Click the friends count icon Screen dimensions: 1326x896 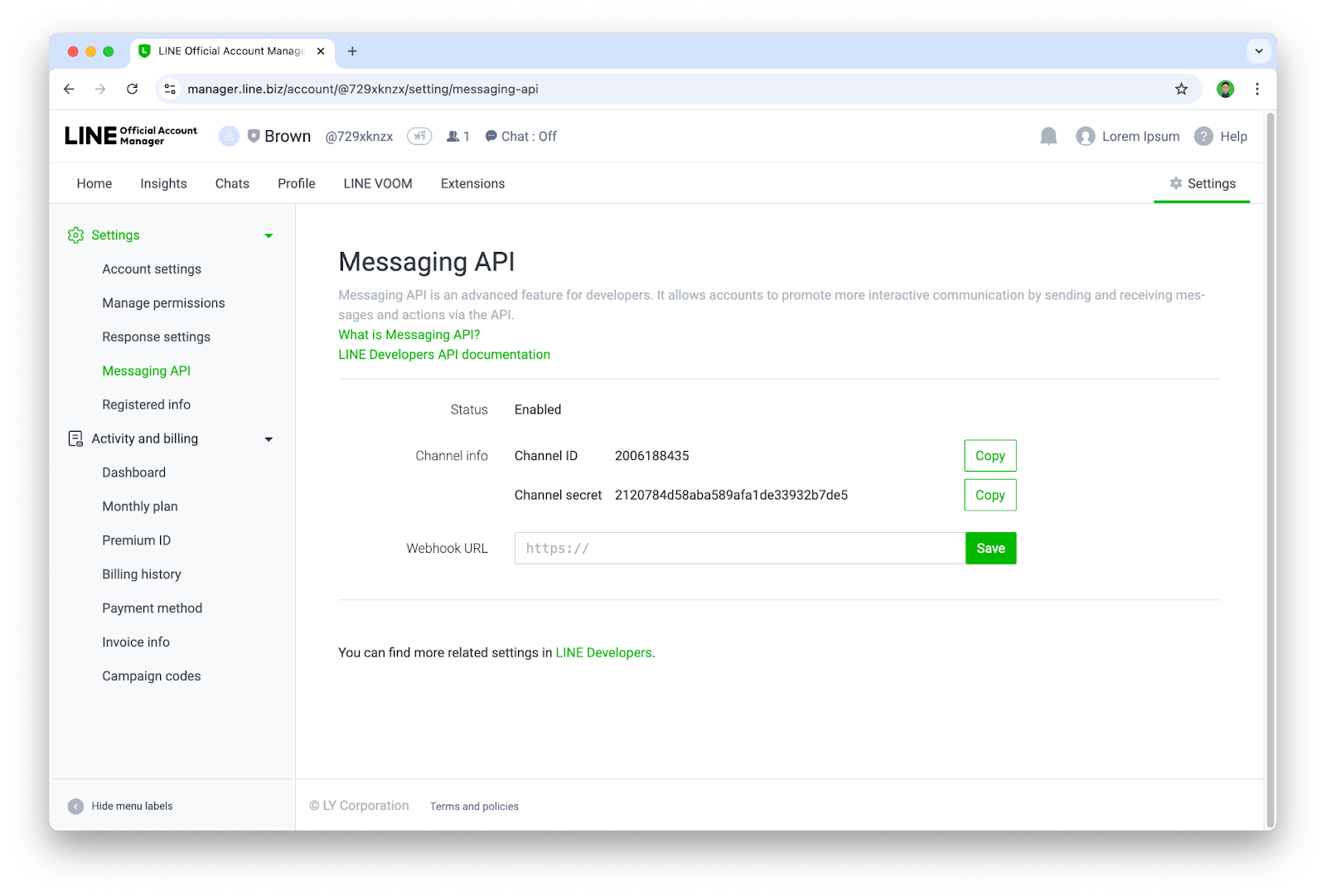452,136
